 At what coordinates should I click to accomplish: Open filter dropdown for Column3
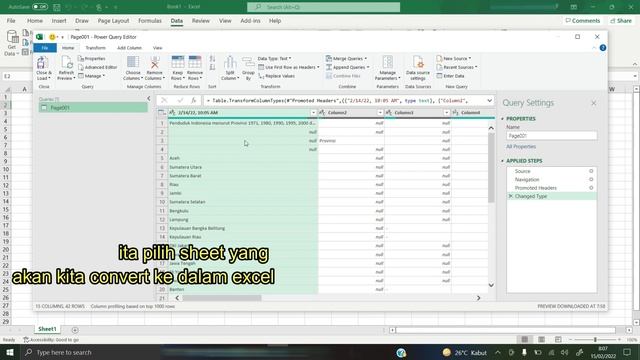[x=447, y=113]
